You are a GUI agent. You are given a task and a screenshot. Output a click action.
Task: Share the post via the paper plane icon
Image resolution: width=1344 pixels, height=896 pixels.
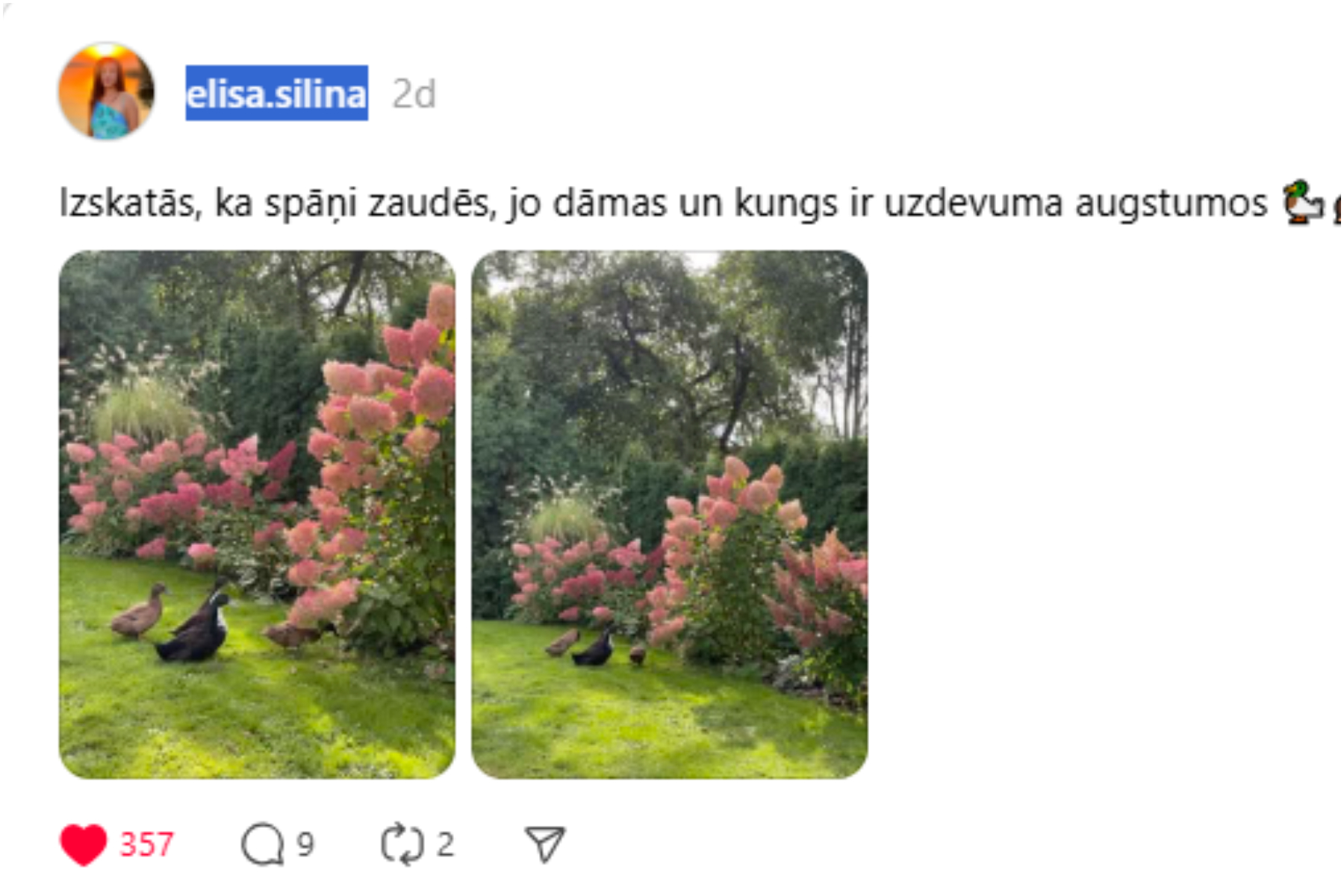pos(545,844)
